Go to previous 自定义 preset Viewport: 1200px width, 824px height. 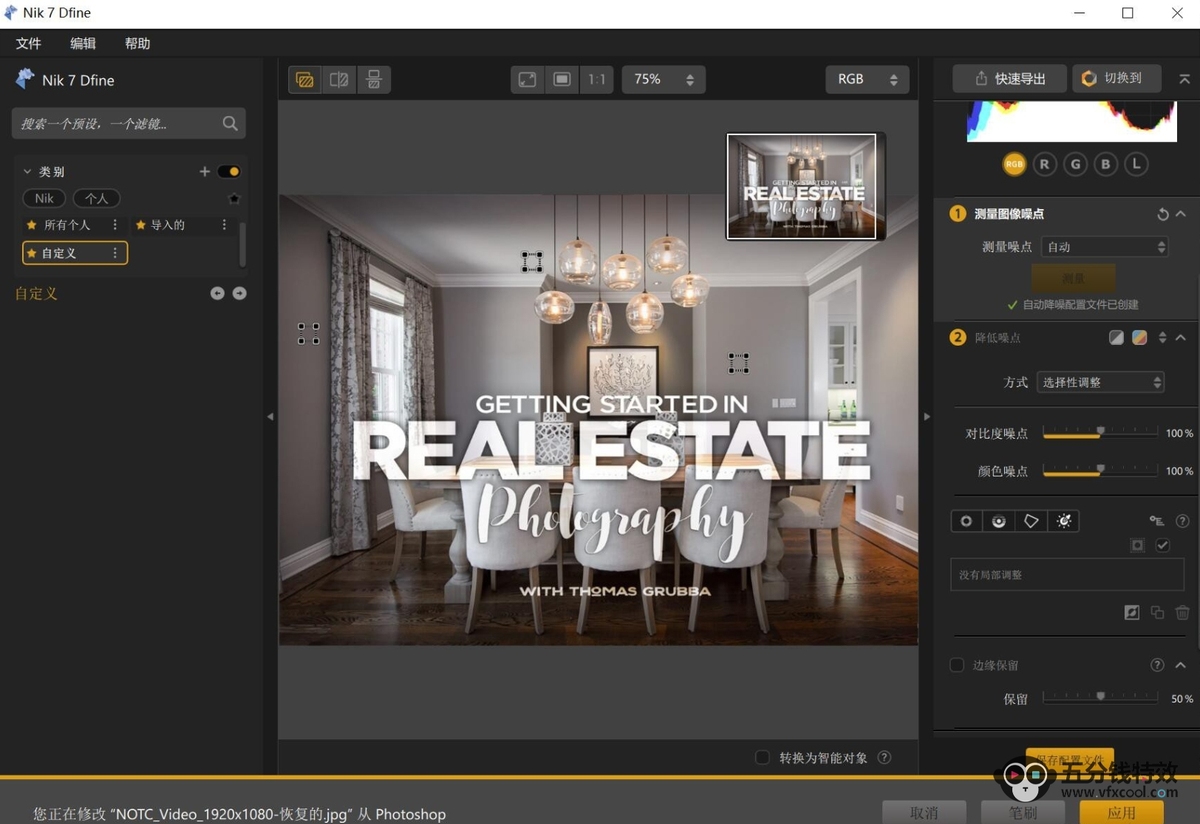coord(217,293)
